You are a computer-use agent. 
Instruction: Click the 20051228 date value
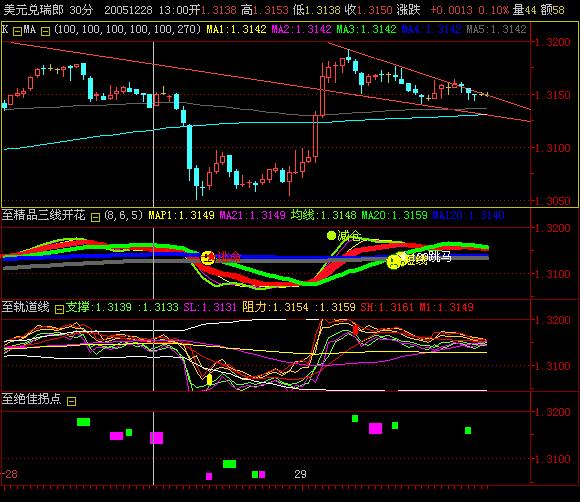(x=128, y=10)
